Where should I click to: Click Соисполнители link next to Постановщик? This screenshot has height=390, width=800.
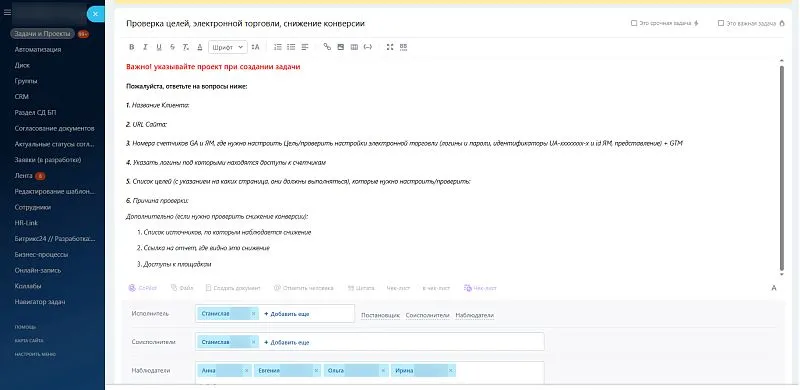tap(428, 315)
